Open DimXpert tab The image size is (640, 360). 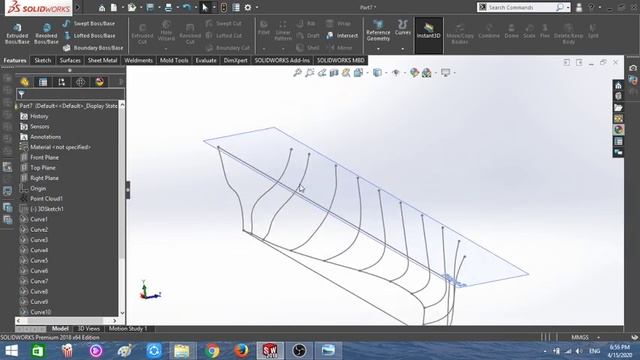click(x=236, y=60)
